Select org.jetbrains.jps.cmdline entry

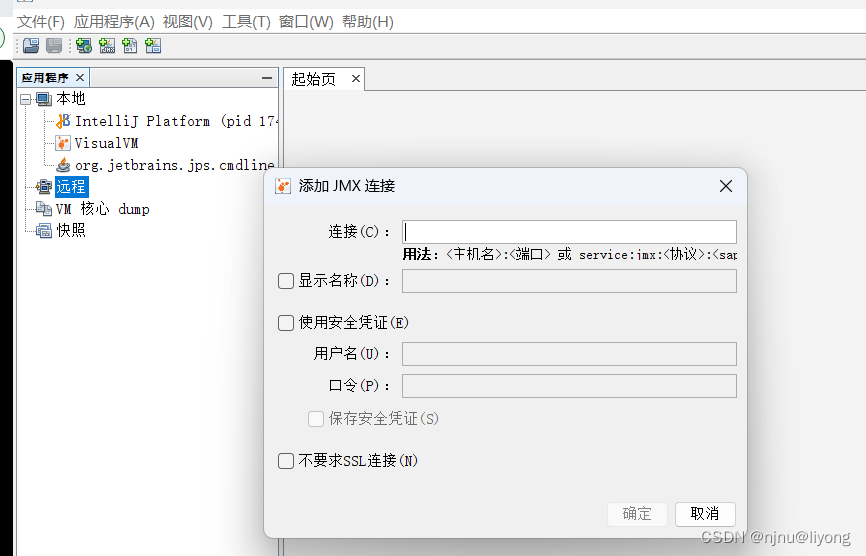pos(175,165)
